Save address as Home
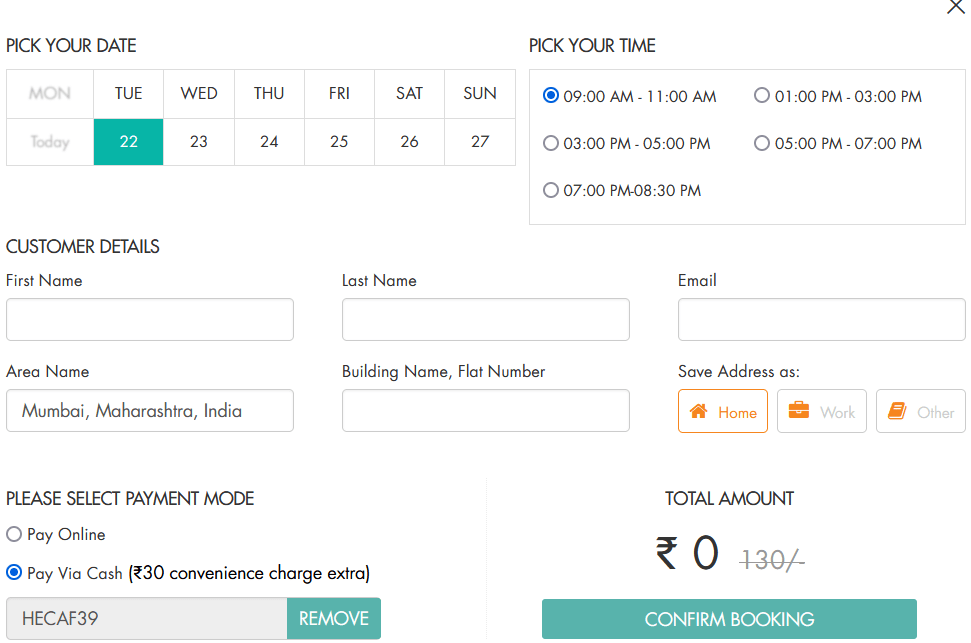Screen dimensions: 971x643 point(722,411)
